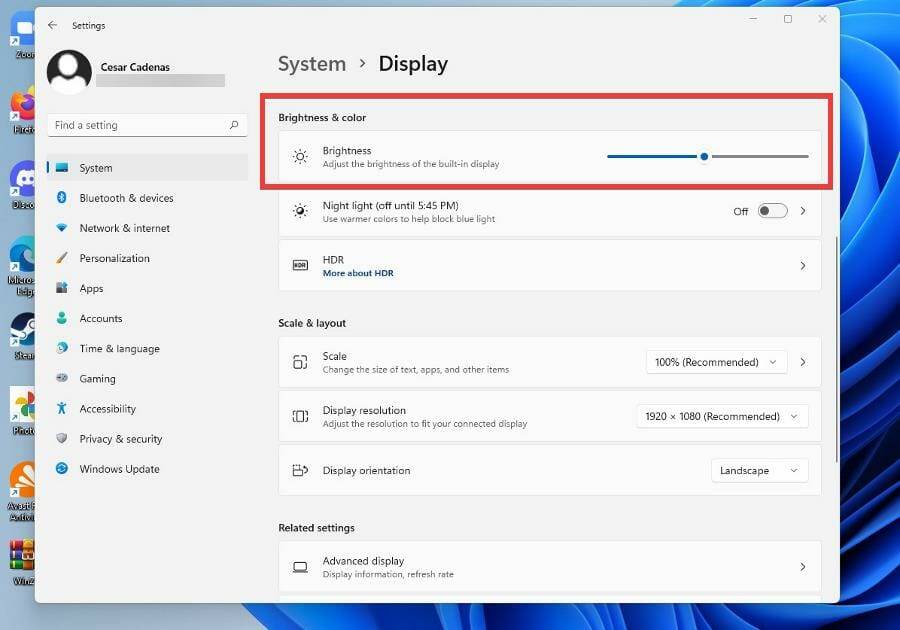Open the Display orientation dropdown
The height and width of the screenshot is (630, 900).
point(759,470)
